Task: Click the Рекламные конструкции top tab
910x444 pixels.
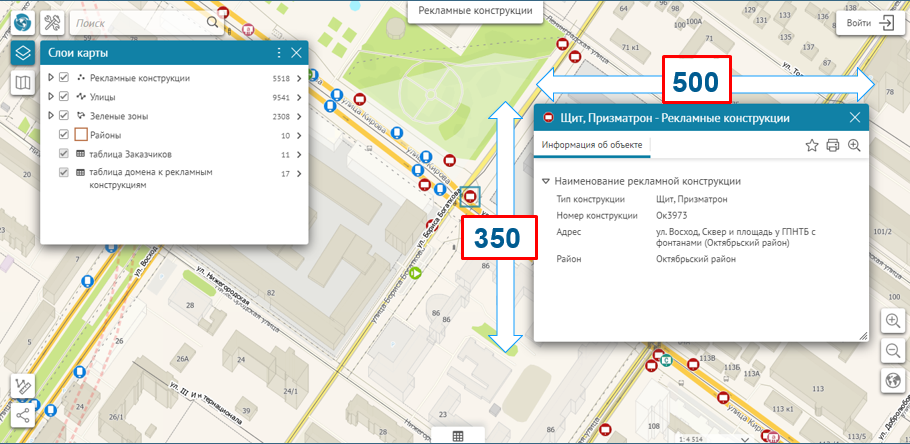Action: 474,11
